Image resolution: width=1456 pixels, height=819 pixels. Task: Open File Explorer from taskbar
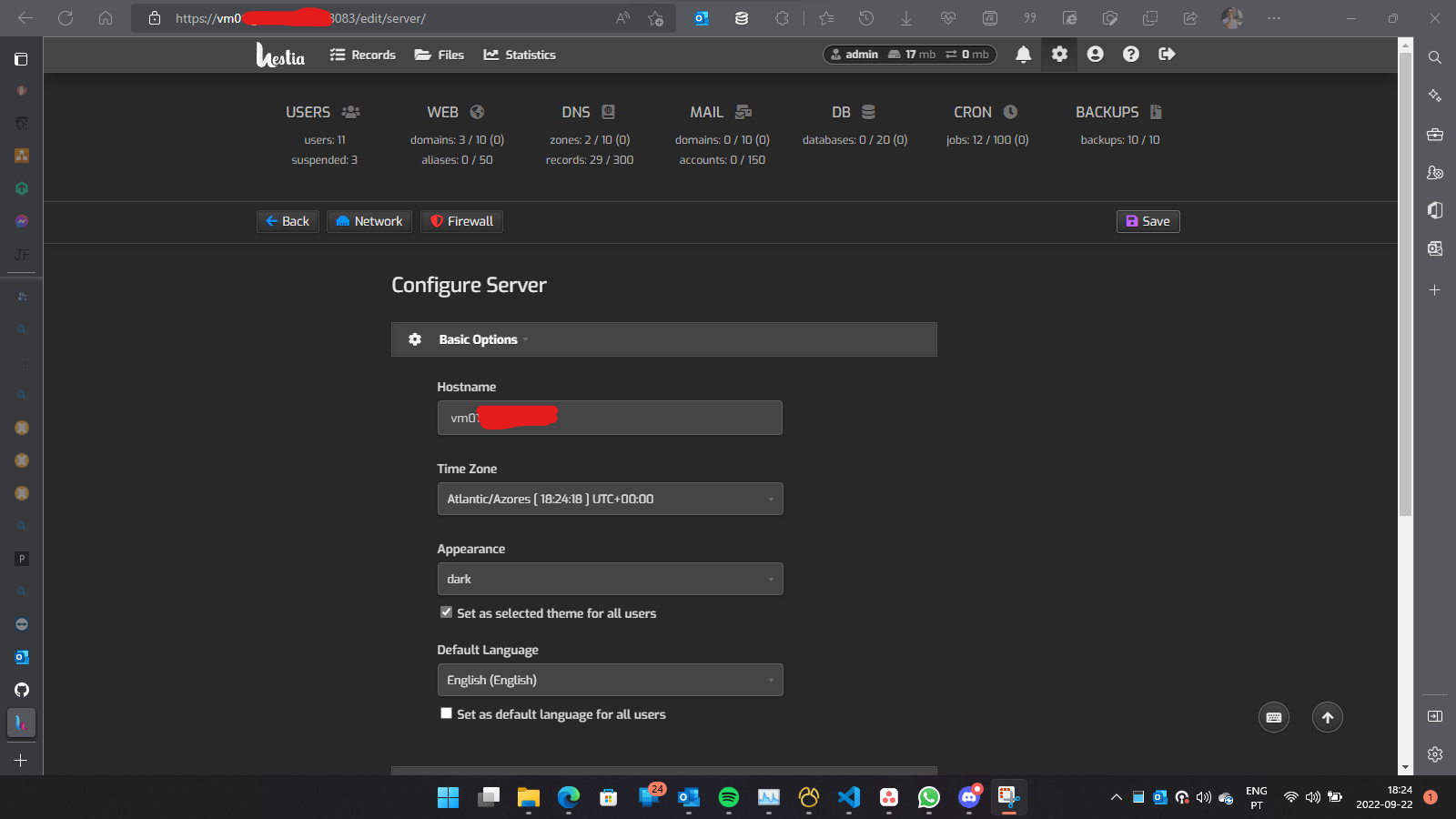[x=529, y=798]
